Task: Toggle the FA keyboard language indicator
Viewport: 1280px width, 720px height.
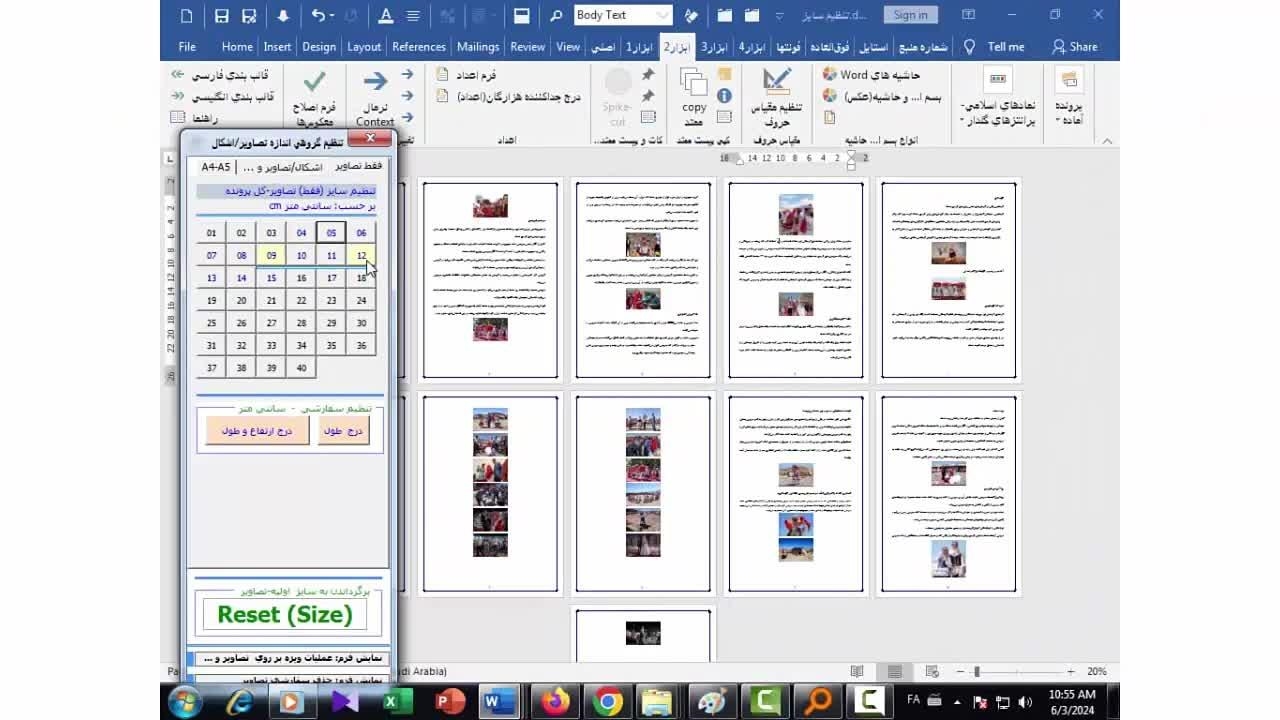Action: click(x=912, y=701)
